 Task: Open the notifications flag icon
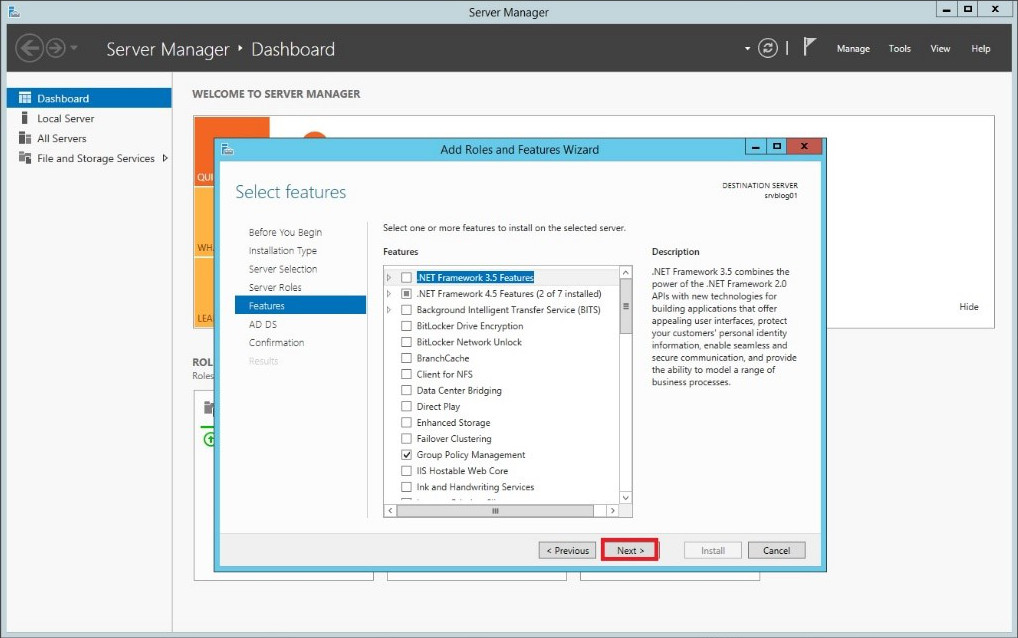[x=809, y=47]
